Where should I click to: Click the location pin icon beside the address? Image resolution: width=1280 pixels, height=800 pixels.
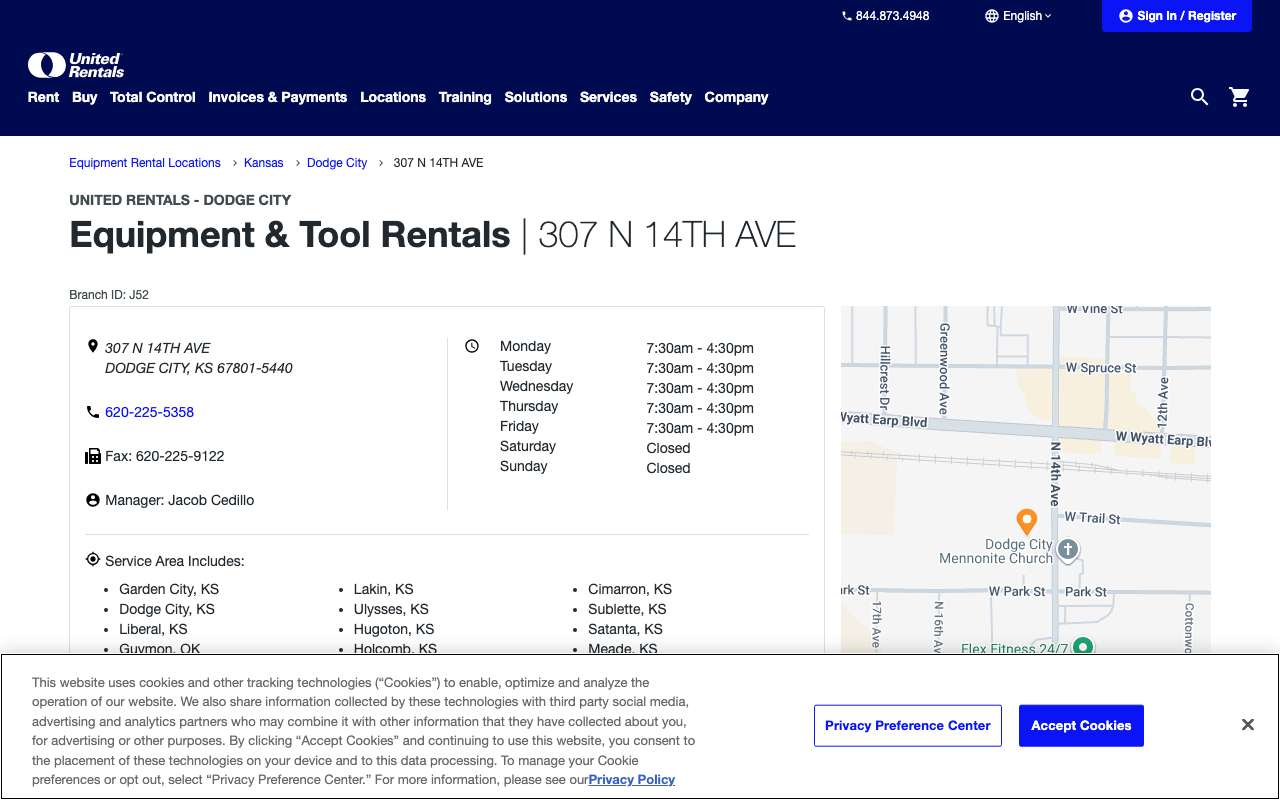coord(93,347)
